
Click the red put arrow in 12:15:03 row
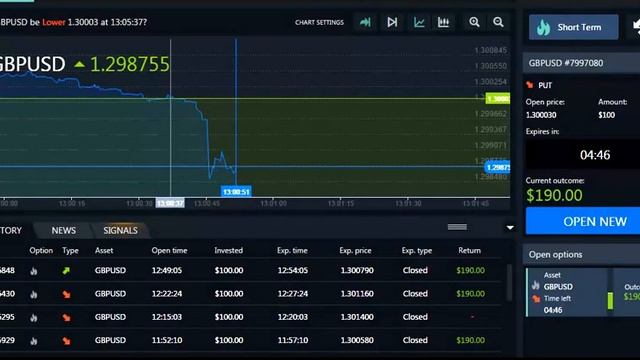[66, 317]
